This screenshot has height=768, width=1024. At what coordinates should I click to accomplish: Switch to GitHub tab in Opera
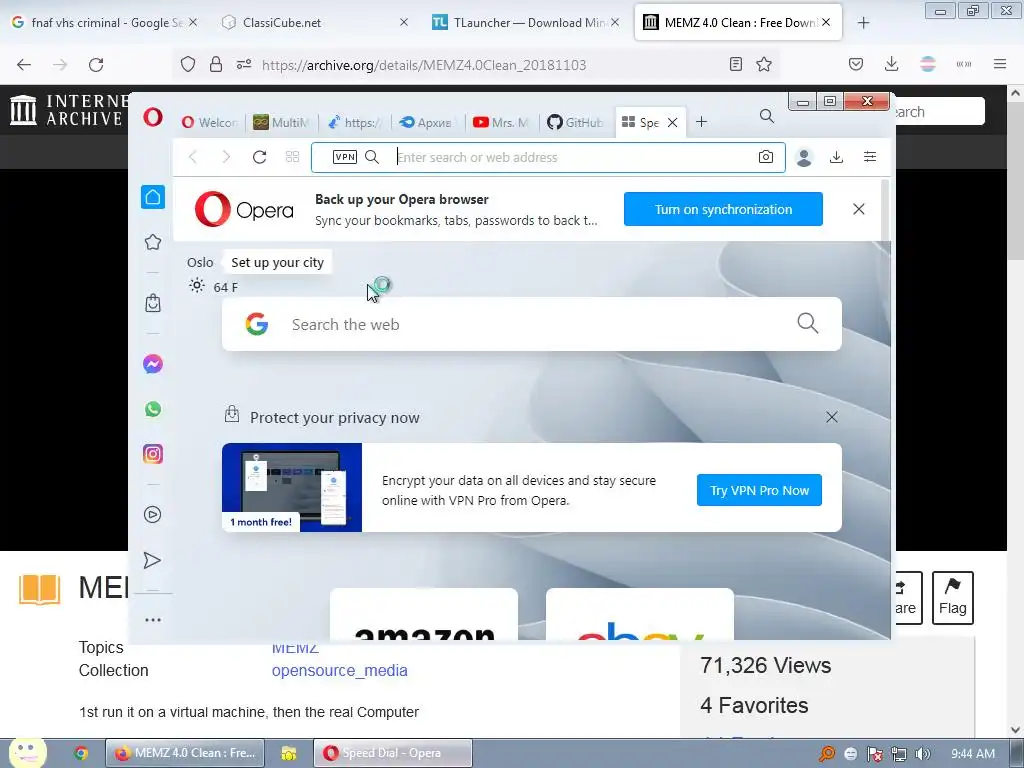coord(575,122)
